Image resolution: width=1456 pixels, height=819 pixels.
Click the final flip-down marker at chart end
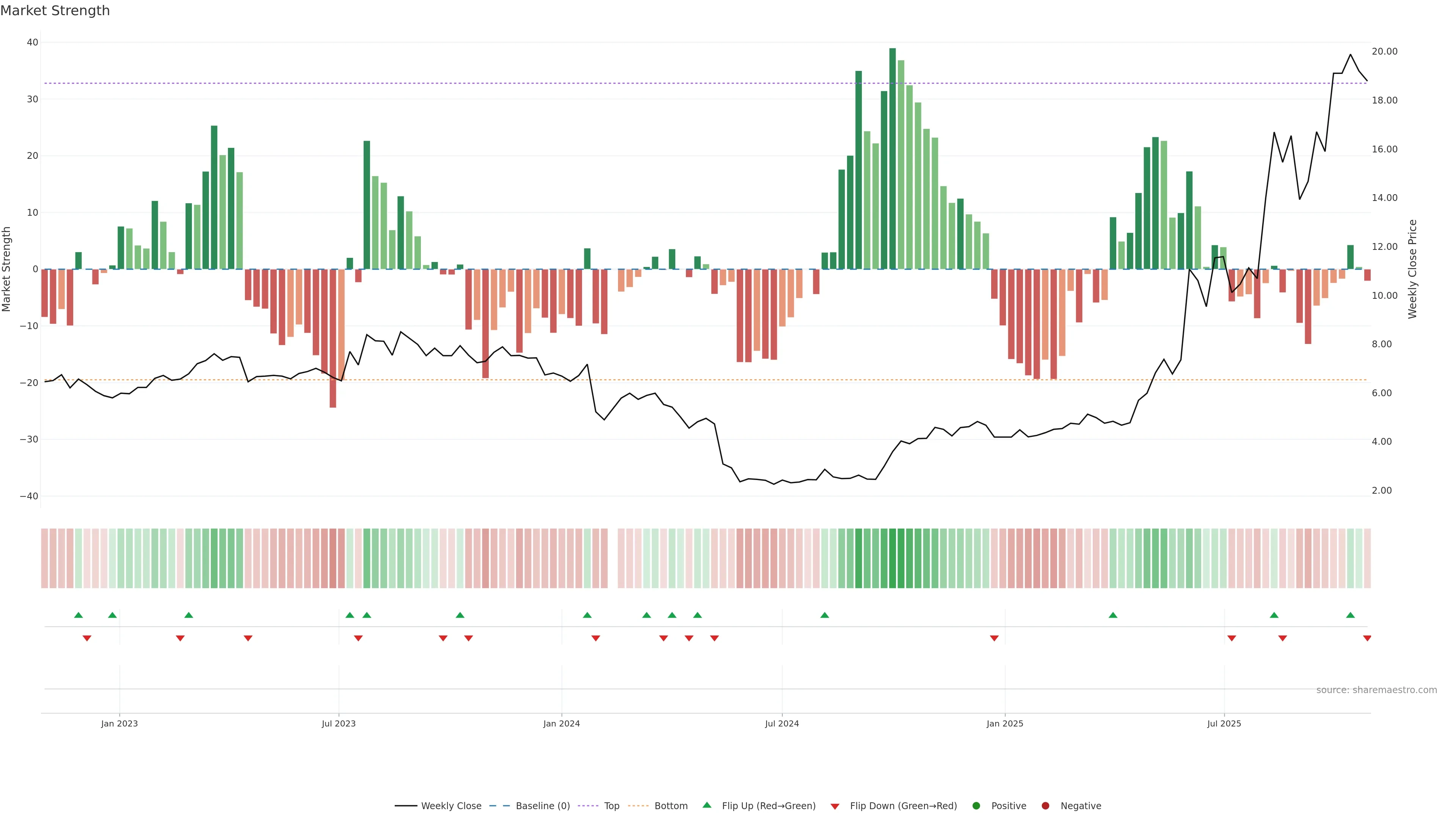point(1367,638)
